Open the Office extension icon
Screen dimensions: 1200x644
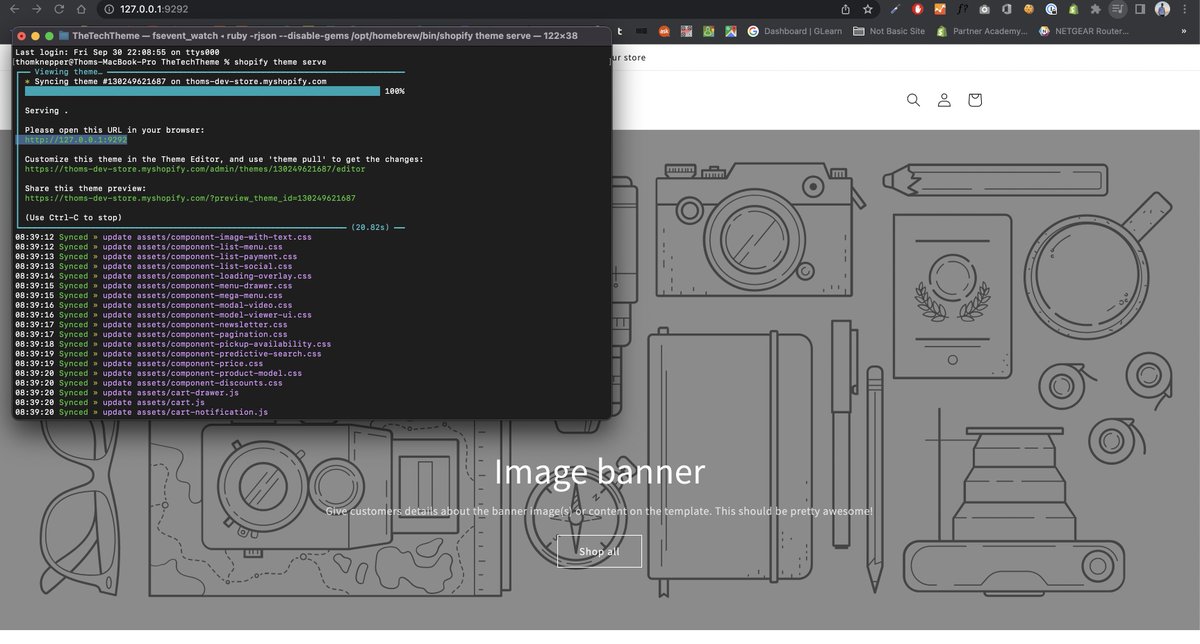click(x=1006, y=9)
